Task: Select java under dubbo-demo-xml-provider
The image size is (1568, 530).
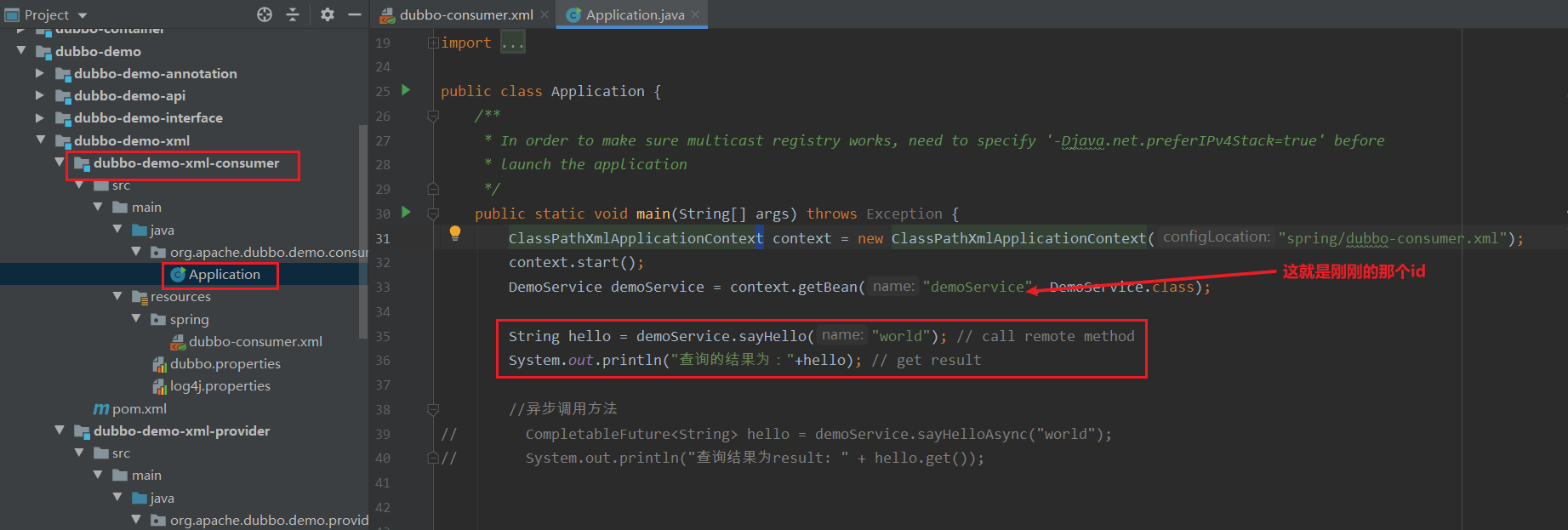Action: [x=162, y=499]
